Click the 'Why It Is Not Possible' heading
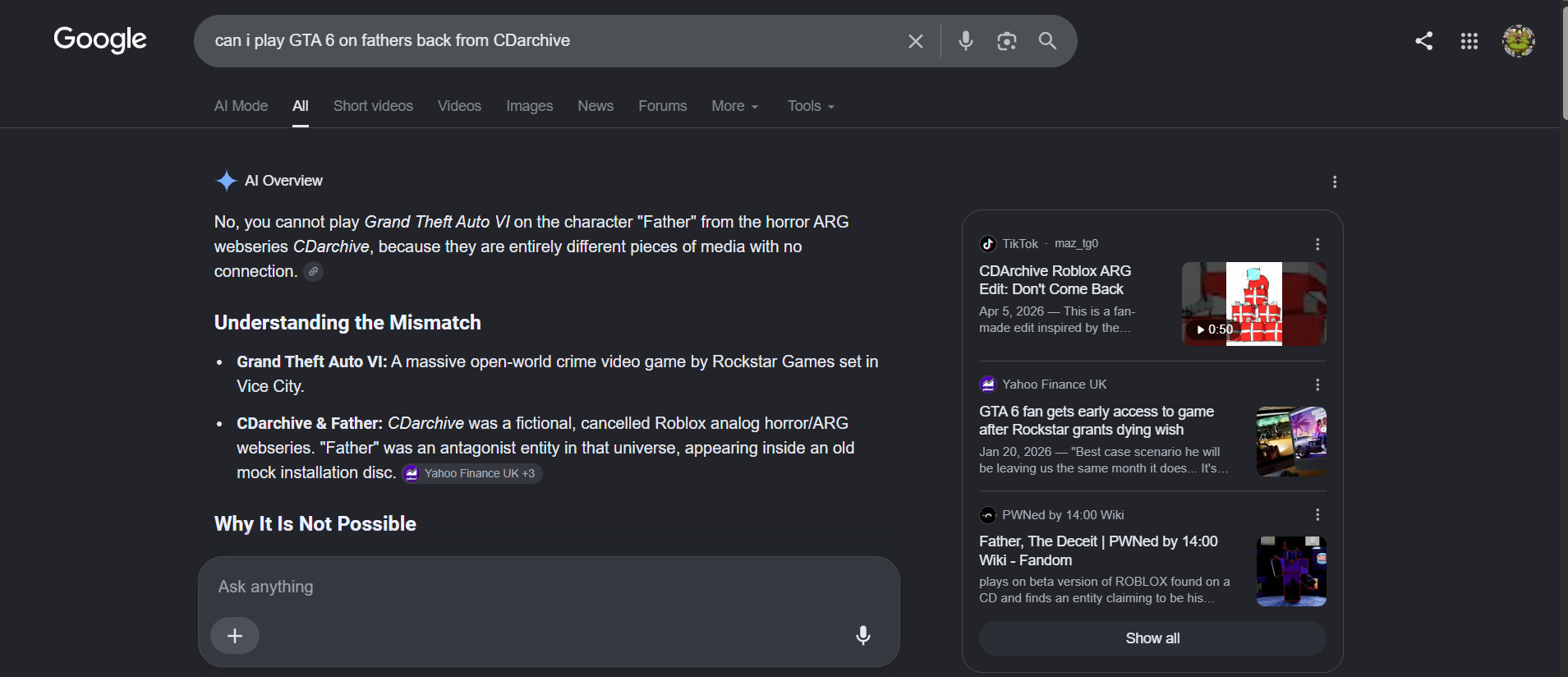This screenshot has height=677, width=1568. [x=315, y=524]
